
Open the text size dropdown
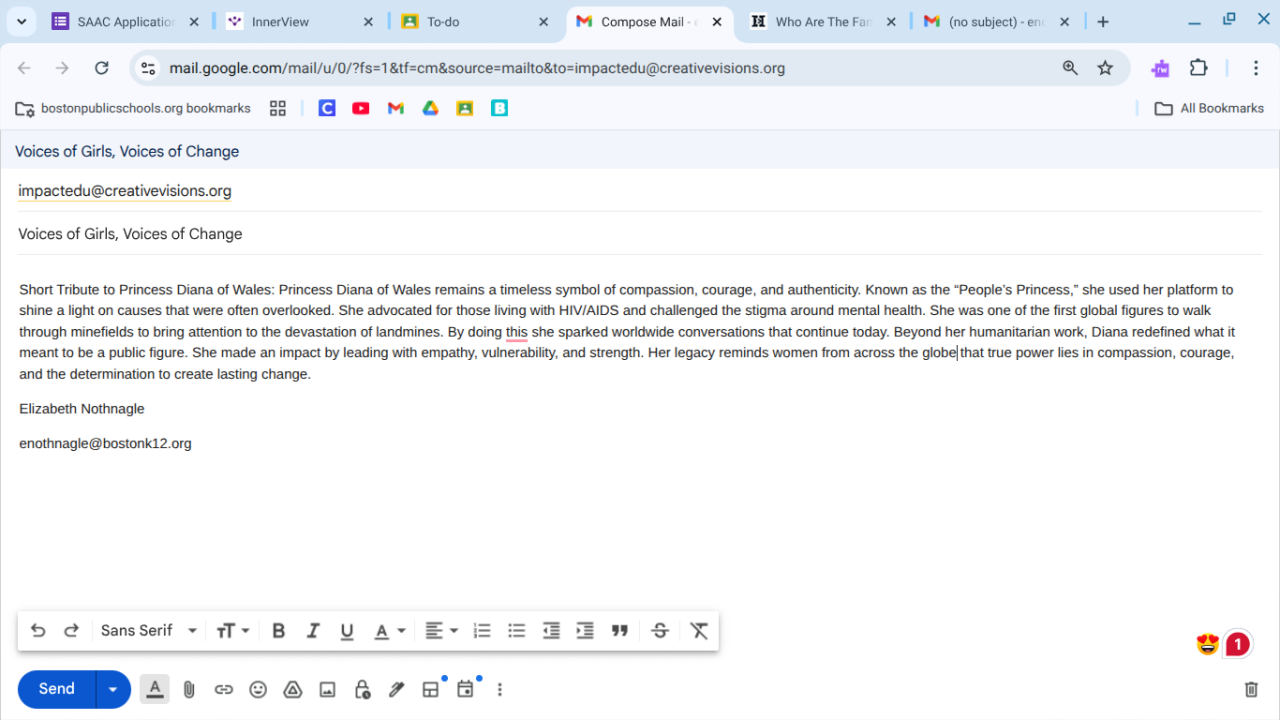(233, 630)
